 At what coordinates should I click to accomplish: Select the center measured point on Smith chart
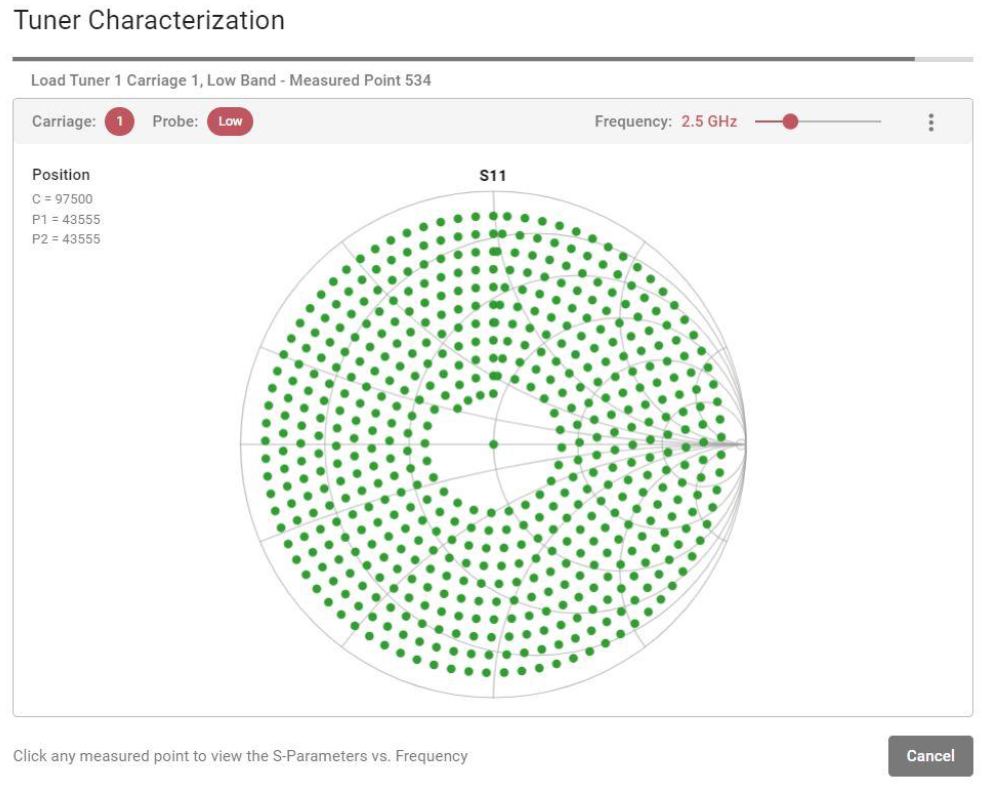[x=494, y=444]
